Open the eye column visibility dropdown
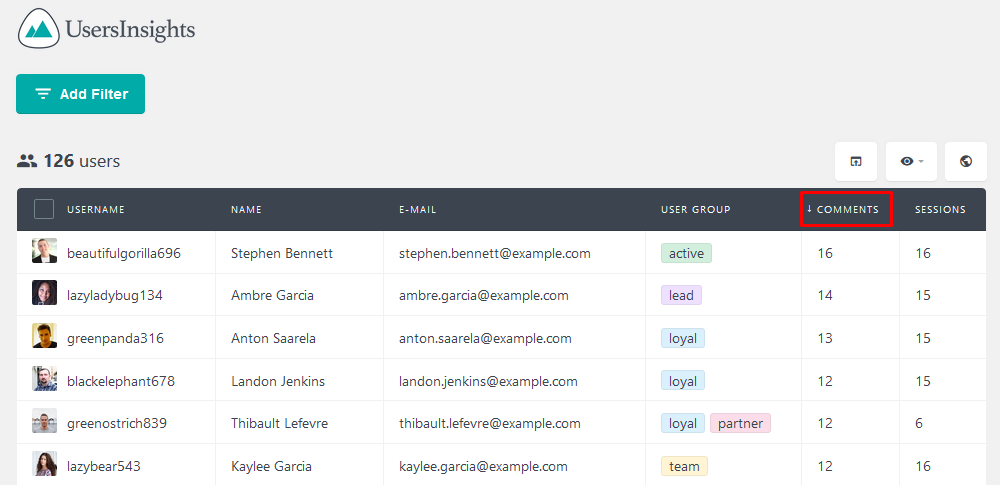The height and width of the screenshot is (485, 1000). tap(911, 161)
